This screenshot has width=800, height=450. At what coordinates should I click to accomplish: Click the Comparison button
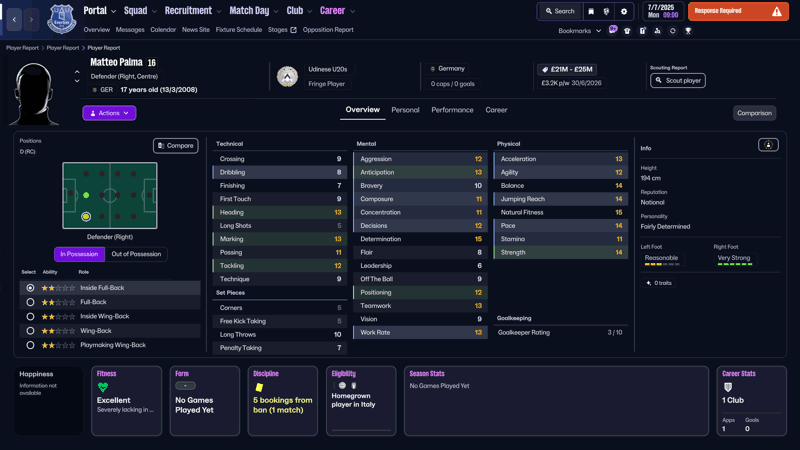coord(754,113)
